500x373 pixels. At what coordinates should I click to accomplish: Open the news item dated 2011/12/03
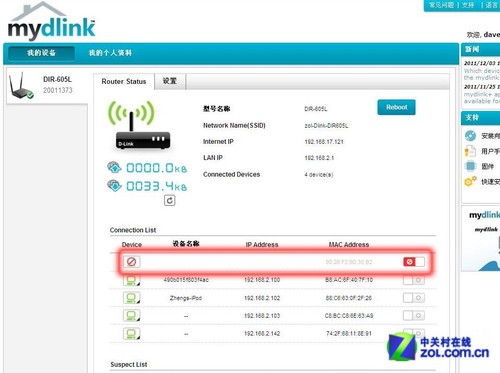point(482,71)
